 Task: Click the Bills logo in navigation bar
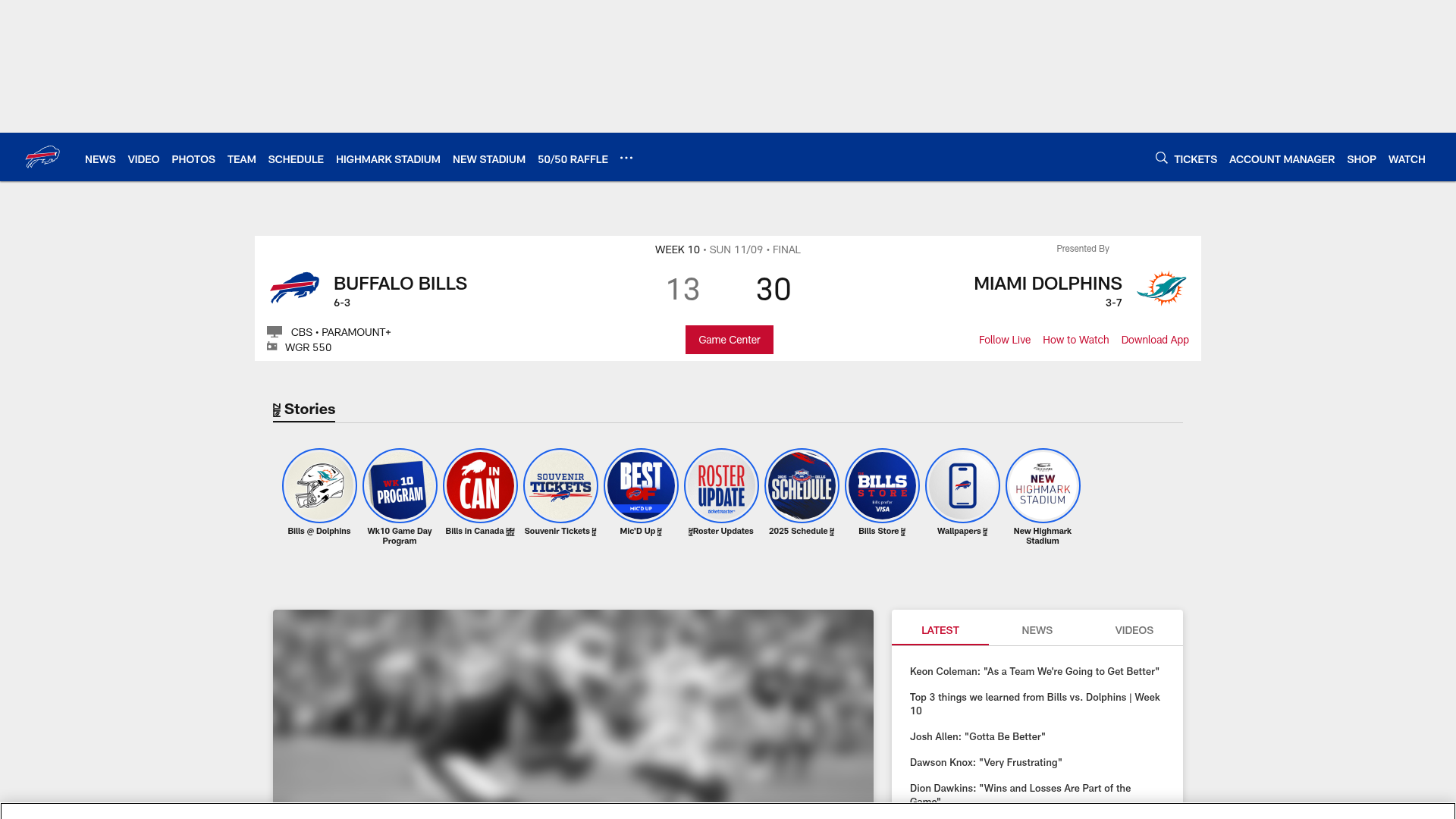click(x=43, y=157)
